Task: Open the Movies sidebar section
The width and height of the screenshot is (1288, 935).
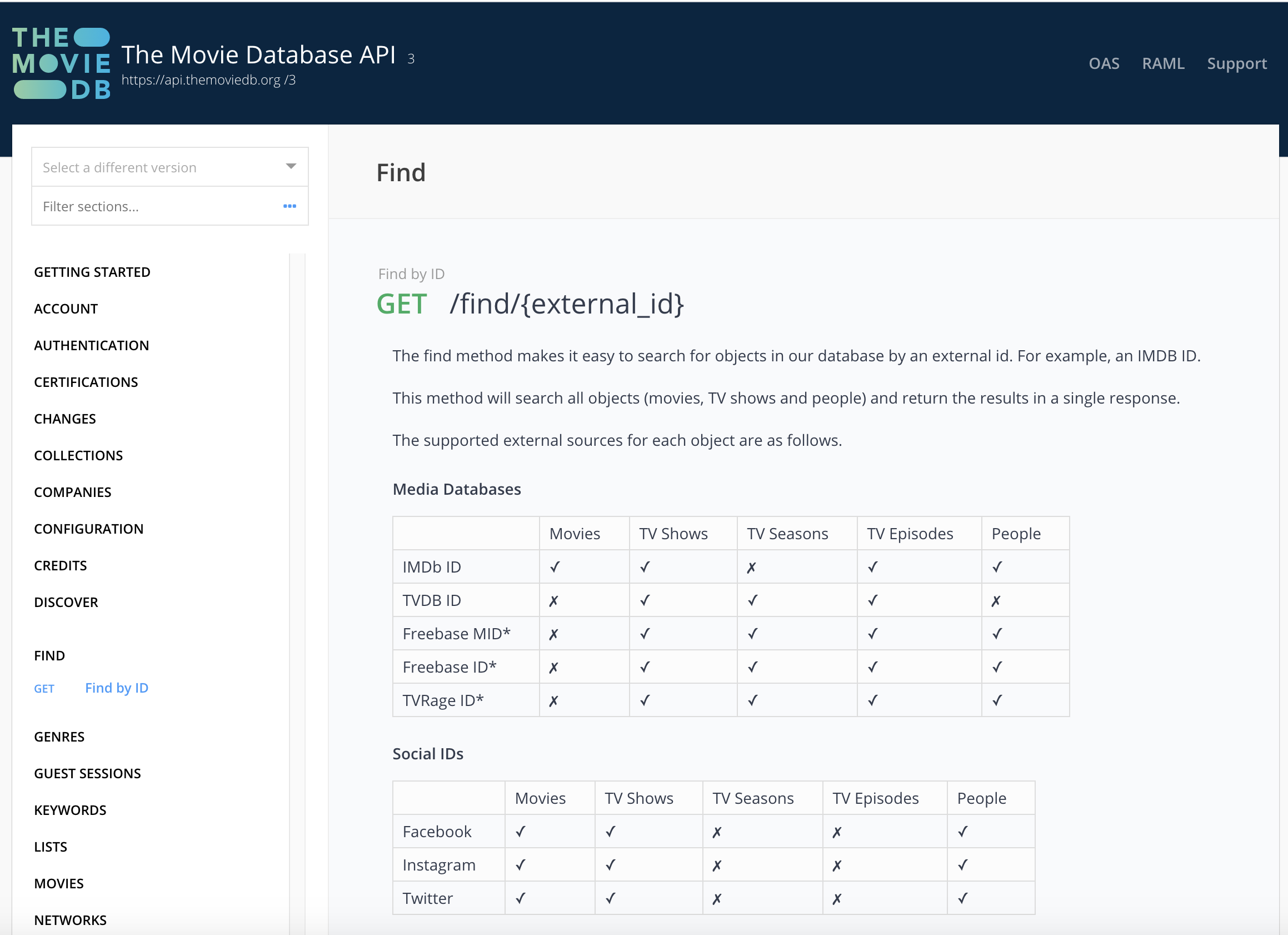Action: (x=59, y=883)
